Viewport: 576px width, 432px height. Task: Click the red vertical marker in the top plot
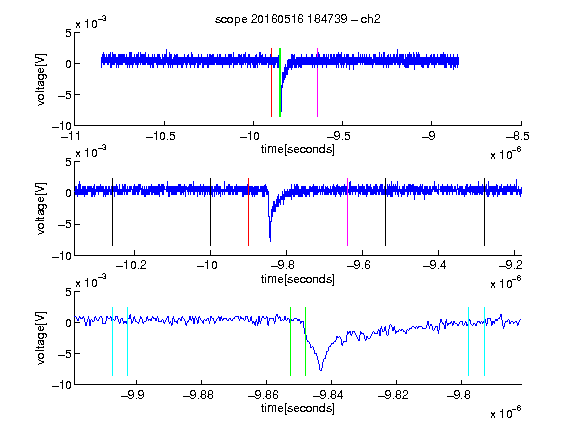click(x=271, y=82)
